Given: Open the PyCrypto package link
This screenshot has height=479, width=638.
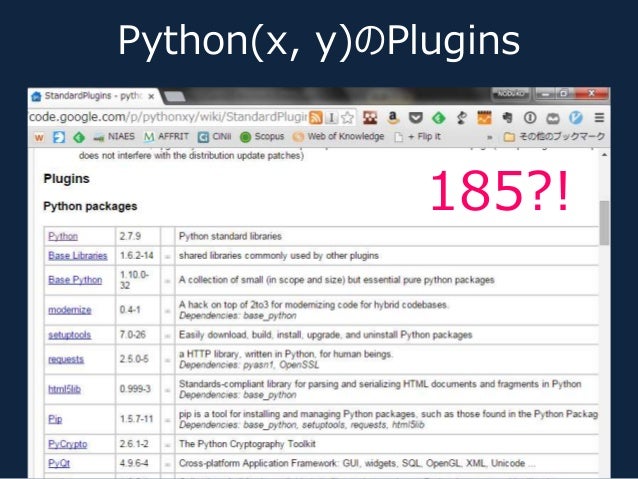Looking at the screenshot, I should coord(68,444).
